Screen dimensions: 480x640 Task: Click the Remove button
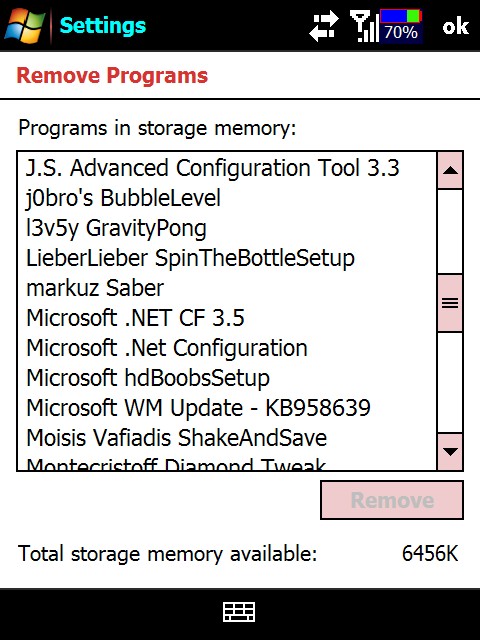click(392, 500)
